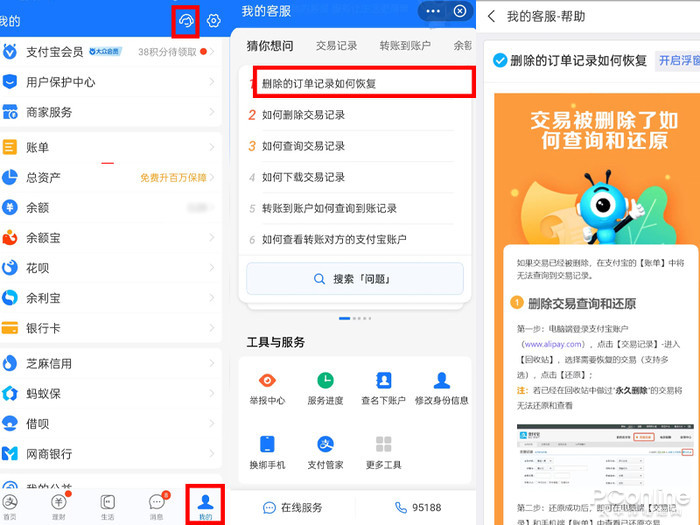The image size is (700, 525).
Task: Tap the help article orange banner image
Action: click(x=597, y=169)
